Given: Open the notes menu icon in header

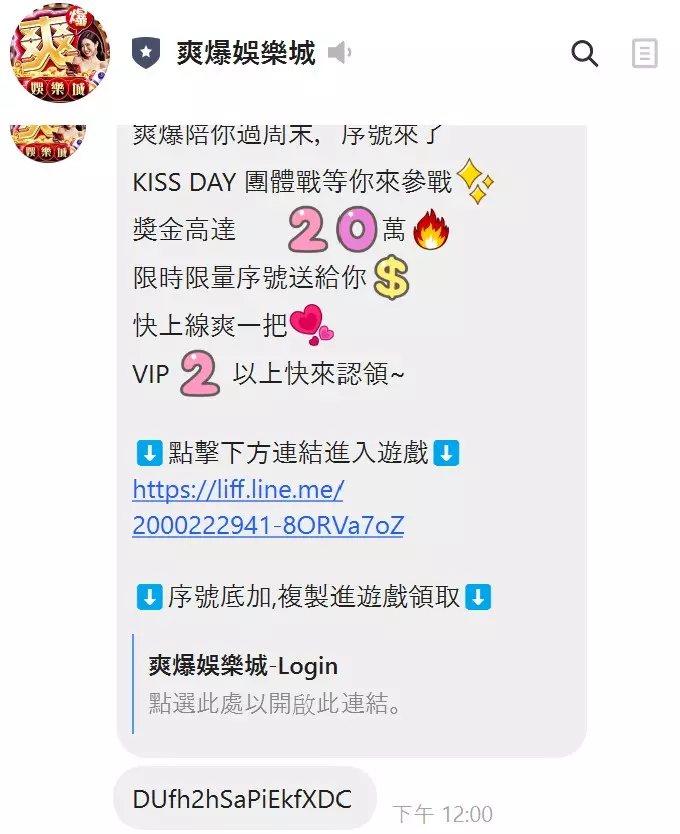Looking at the screenshot, I should (644, 53).
